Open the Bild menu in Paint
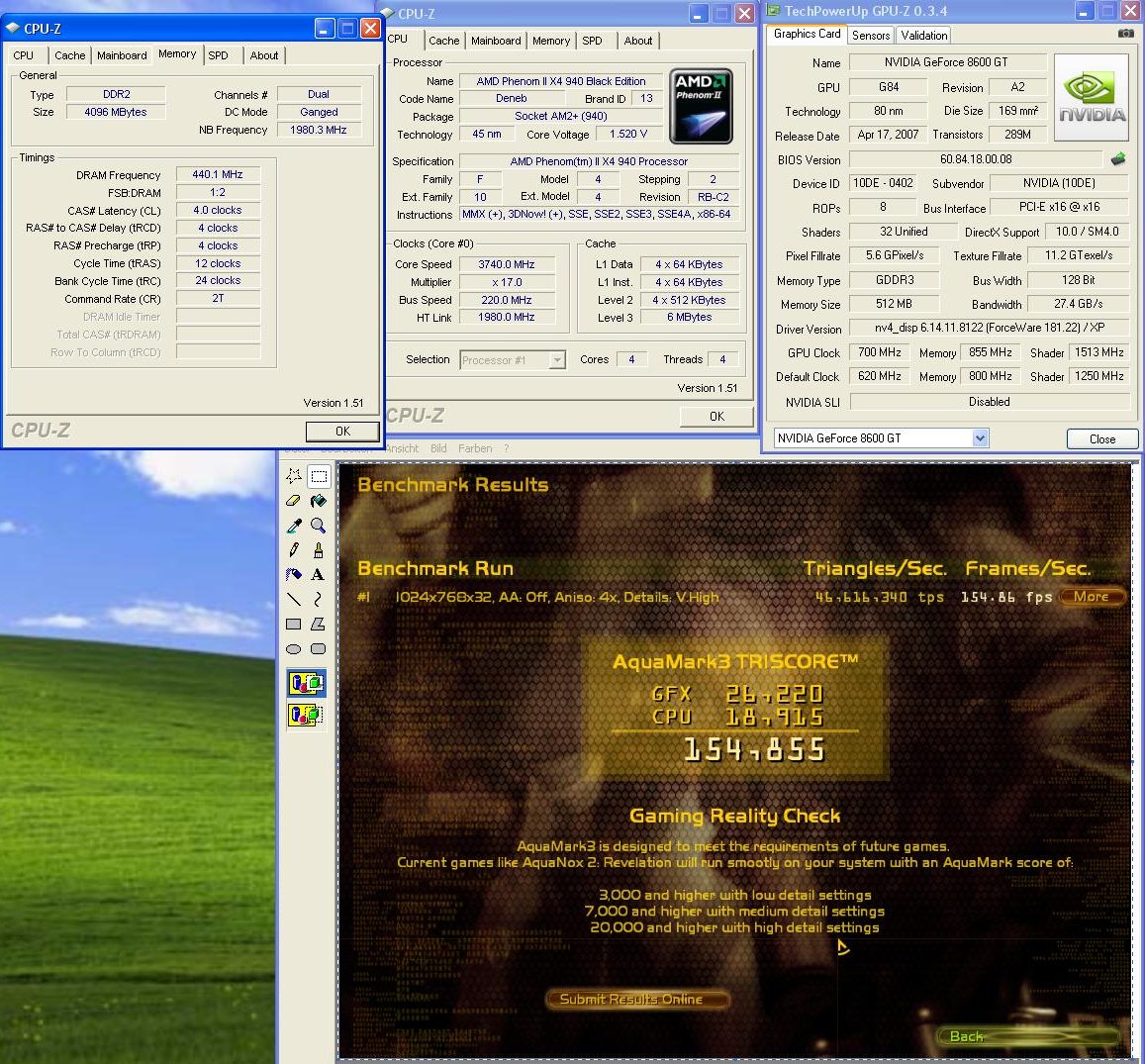1145x1064 pixels. (438, 448)
